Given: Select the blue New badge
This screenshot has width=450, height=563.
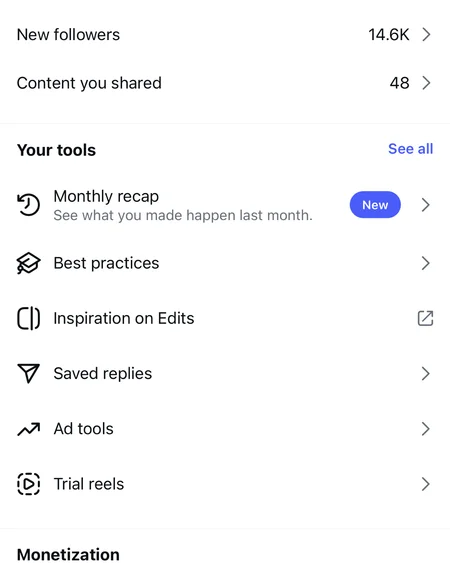Looking at the screenshot, I should 375,205.
